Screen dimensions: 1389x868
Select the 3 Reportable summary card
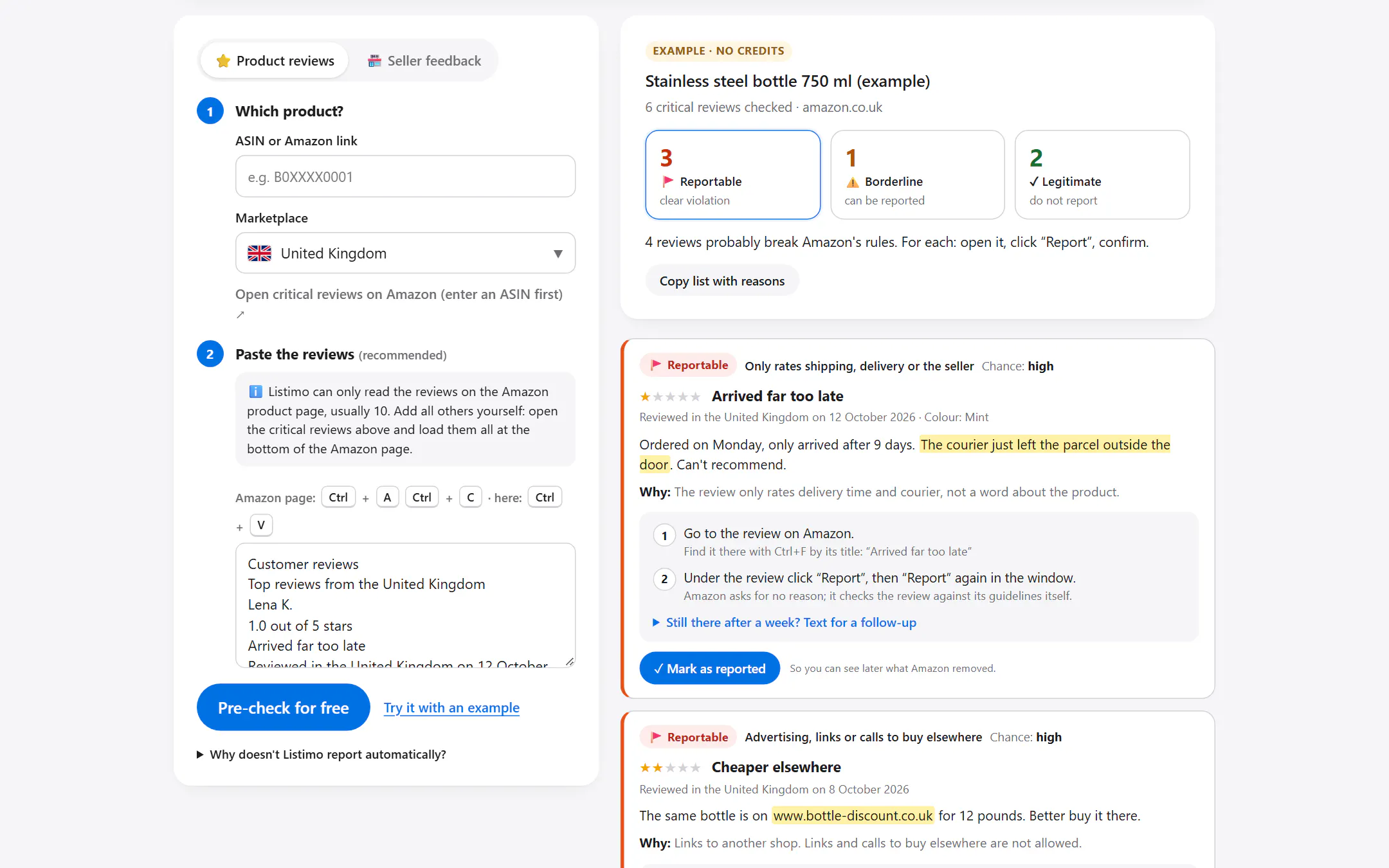pos(732,175)
